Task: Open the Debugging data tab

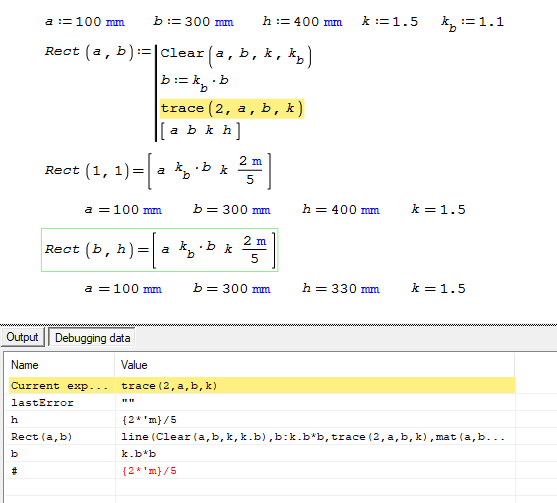Action: [92, 337]
